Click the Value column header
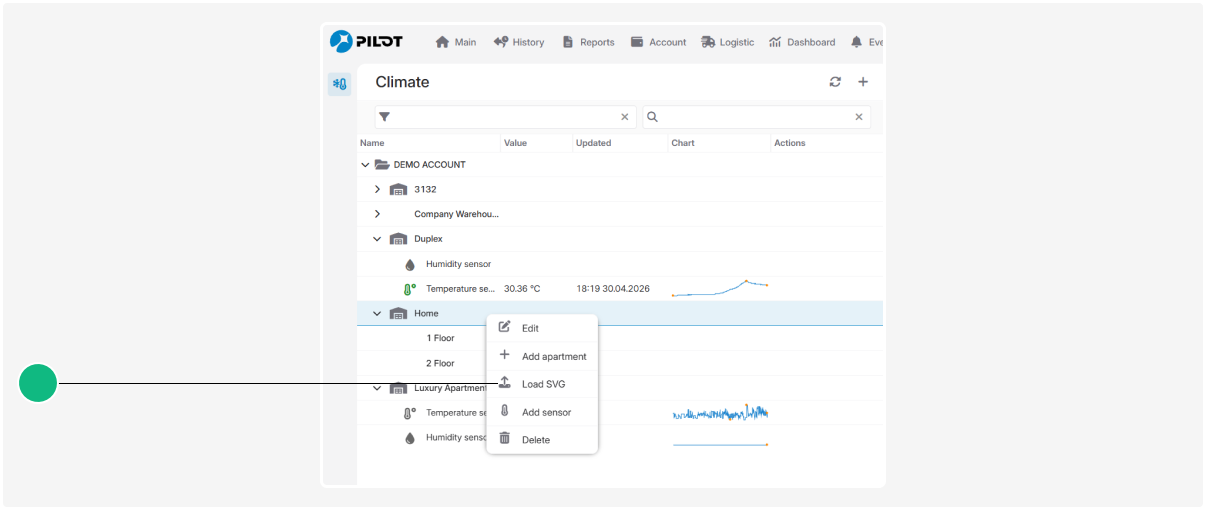The height and width of the screenshot is (510, 1206). point(515,143)
